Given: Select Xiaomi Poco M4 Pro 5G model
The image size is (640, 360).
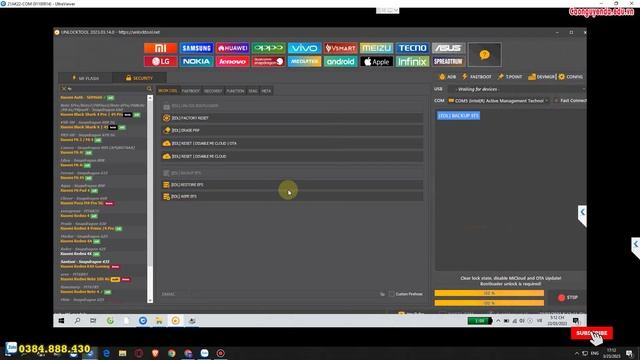Looking at the screenshot, I should coord(82,203).
